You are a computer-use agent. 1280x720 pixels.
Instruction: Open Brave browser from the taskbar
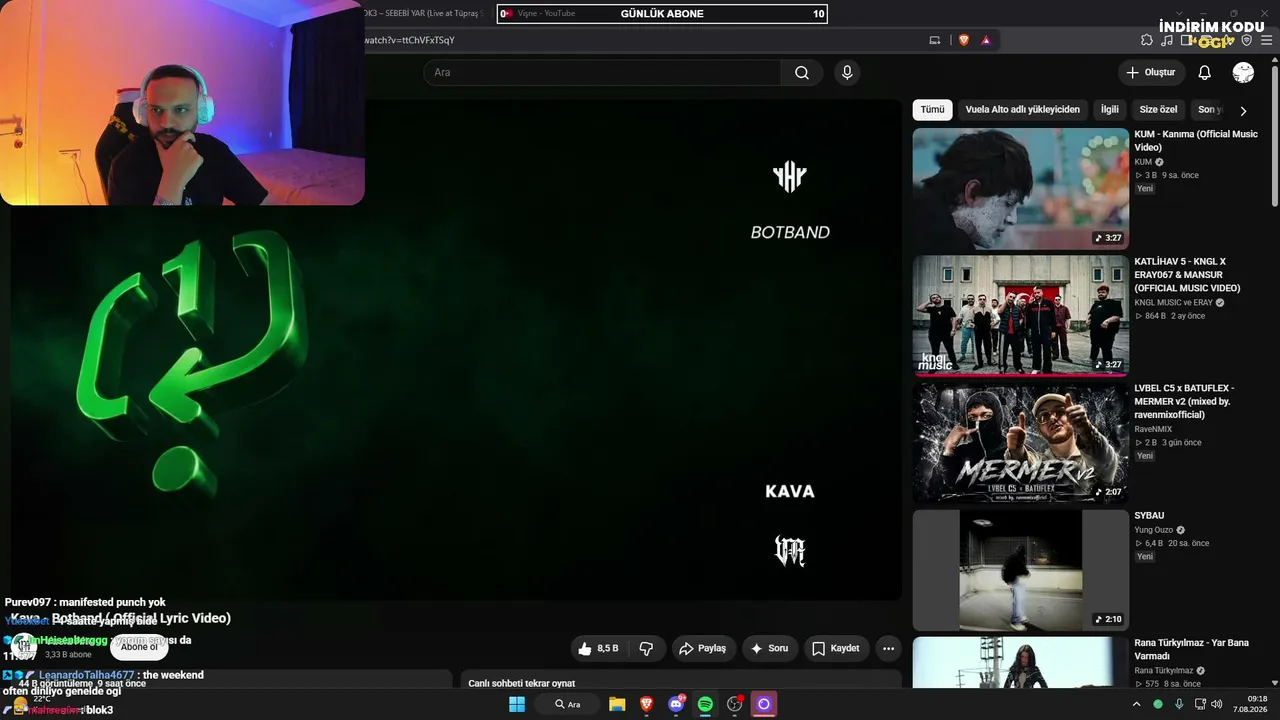(x=647, y=704)
